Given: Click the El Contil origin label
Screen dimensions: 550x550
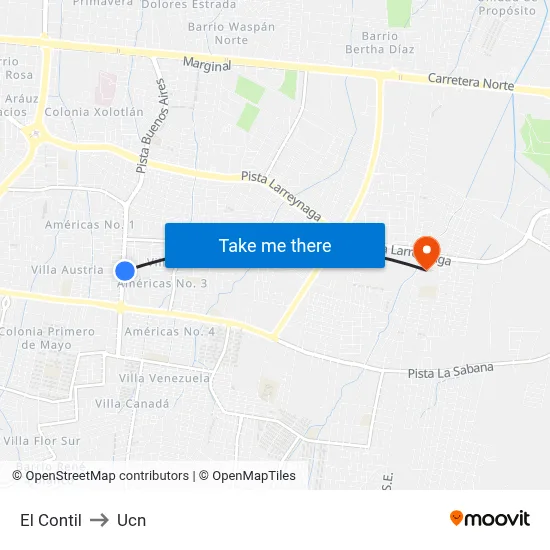Looking at the screenshot, I should coord(51,520).
